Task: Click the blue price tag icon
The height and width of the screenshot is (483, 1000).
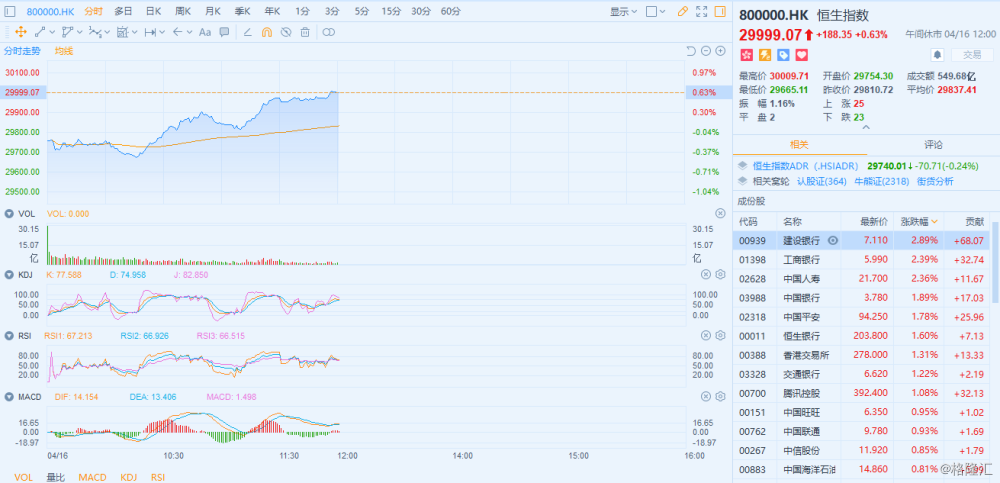Action: tap(783, 55)
